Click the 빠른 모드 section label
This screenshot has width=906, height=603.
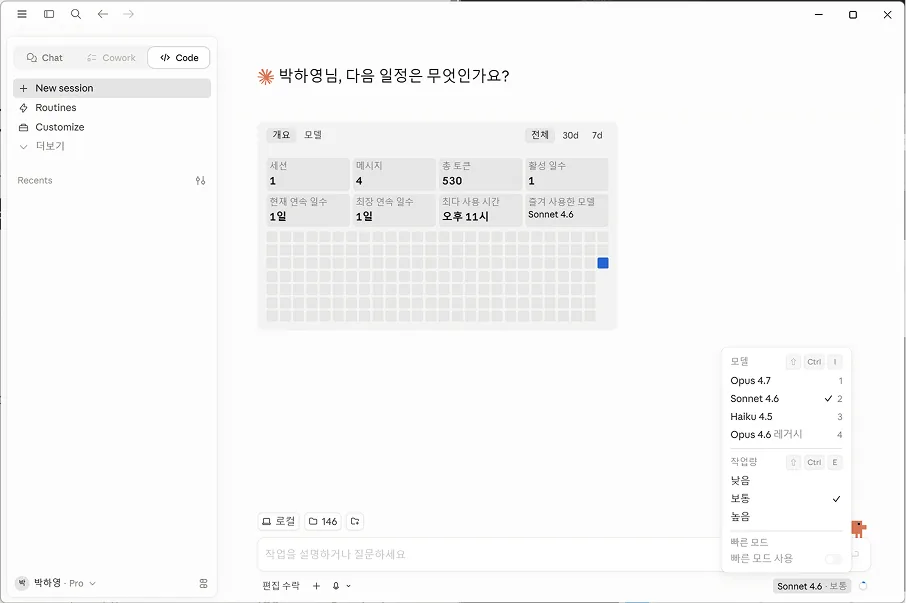pos(749,542)
